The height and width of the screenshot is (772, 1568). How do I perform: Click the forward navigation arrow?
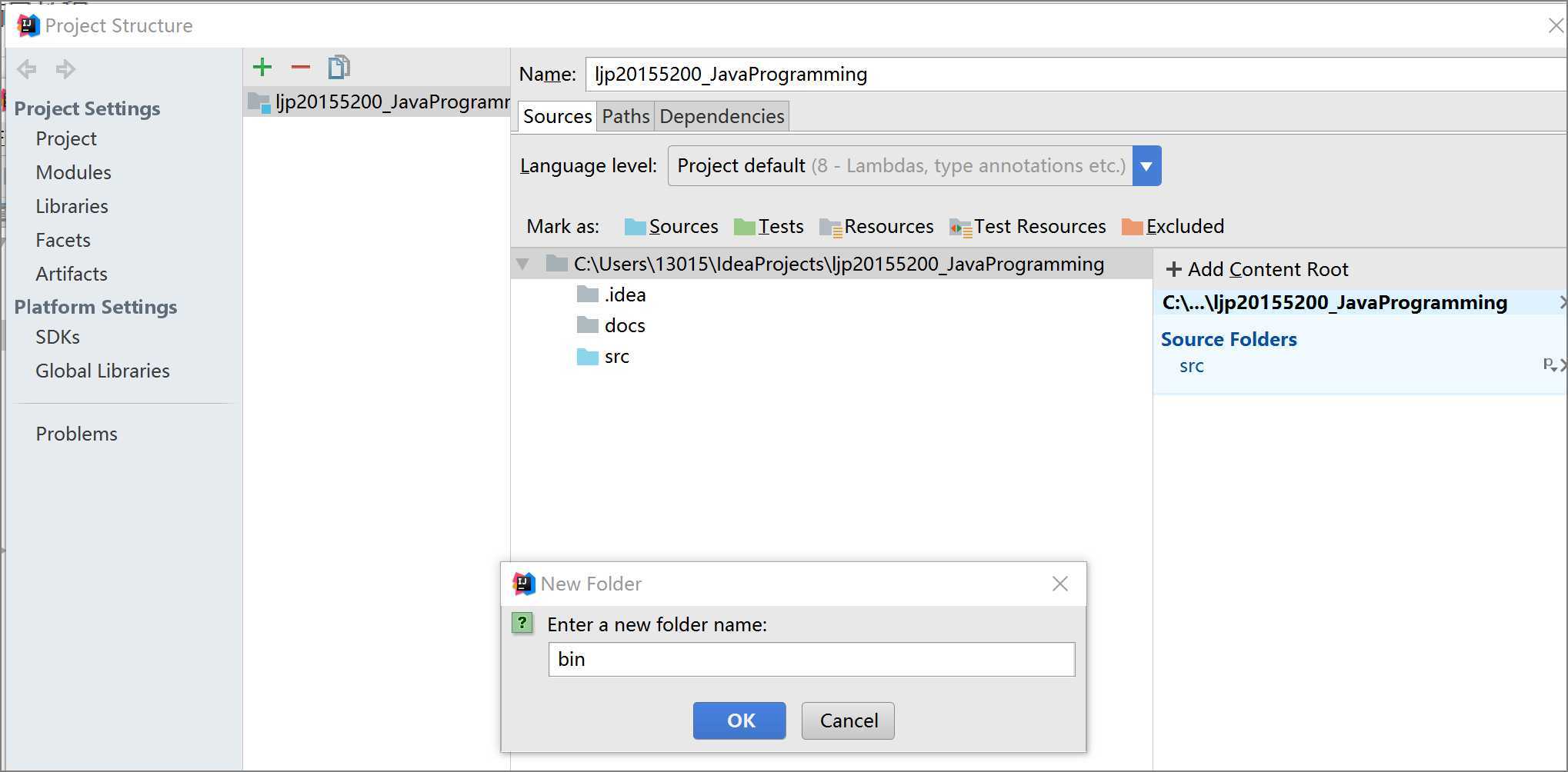click(x=65, y=69)
